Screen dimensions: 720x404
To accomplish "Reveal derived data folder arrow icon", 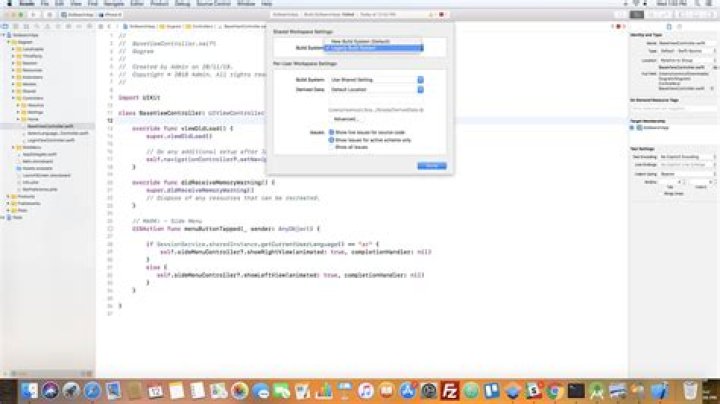I will tap(422, 110).
